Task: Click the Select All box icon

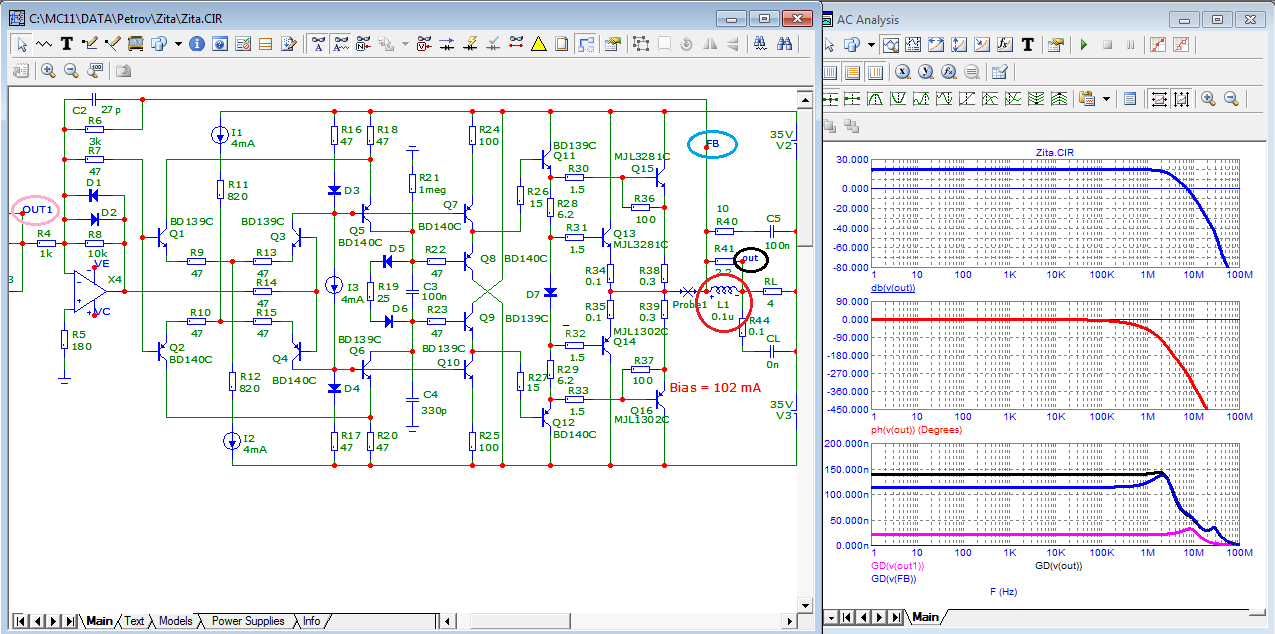Action: click(640, 44)
